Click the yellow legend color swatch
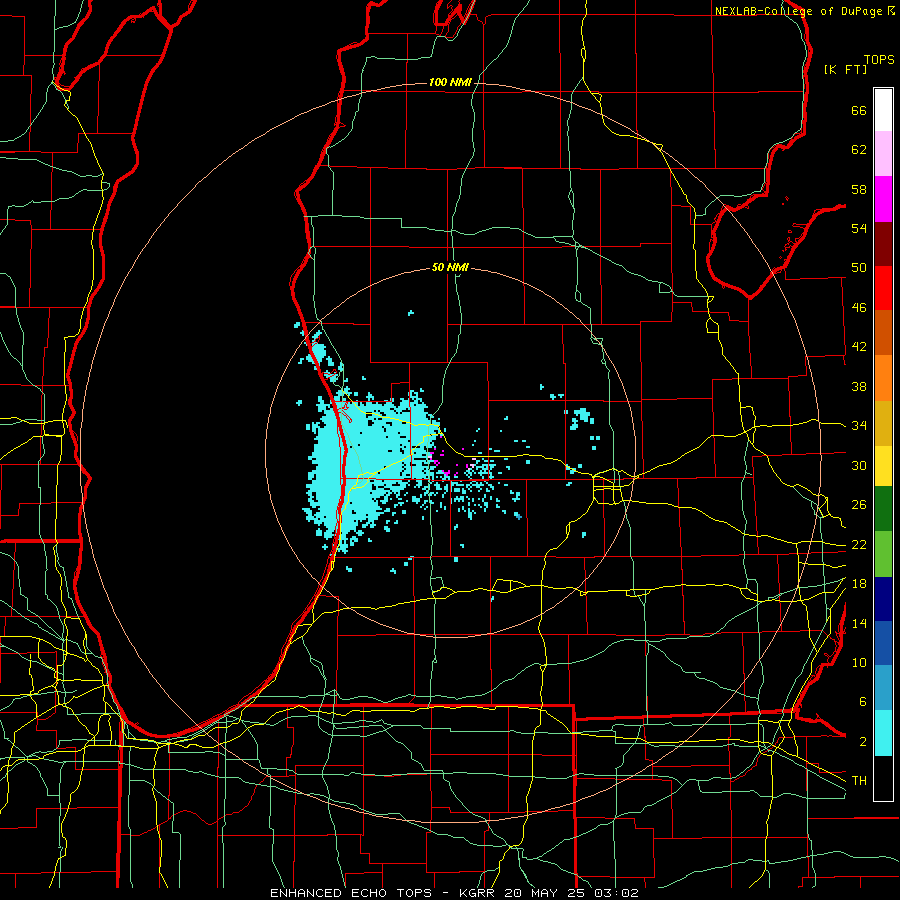Viewport: 900px width, 900px height. 883,466
